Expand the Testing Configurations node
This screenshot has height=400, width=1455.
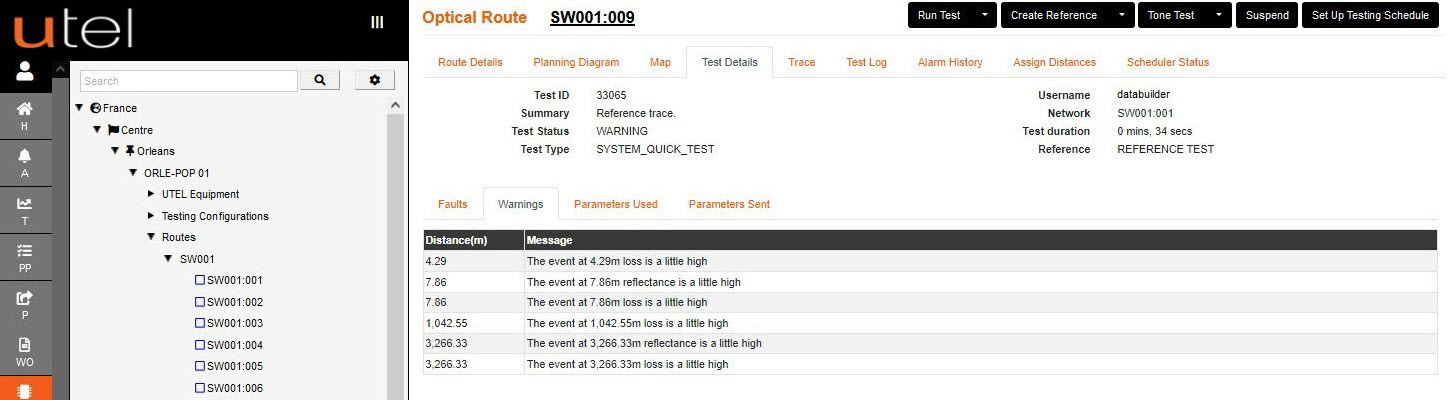point(151,216)
